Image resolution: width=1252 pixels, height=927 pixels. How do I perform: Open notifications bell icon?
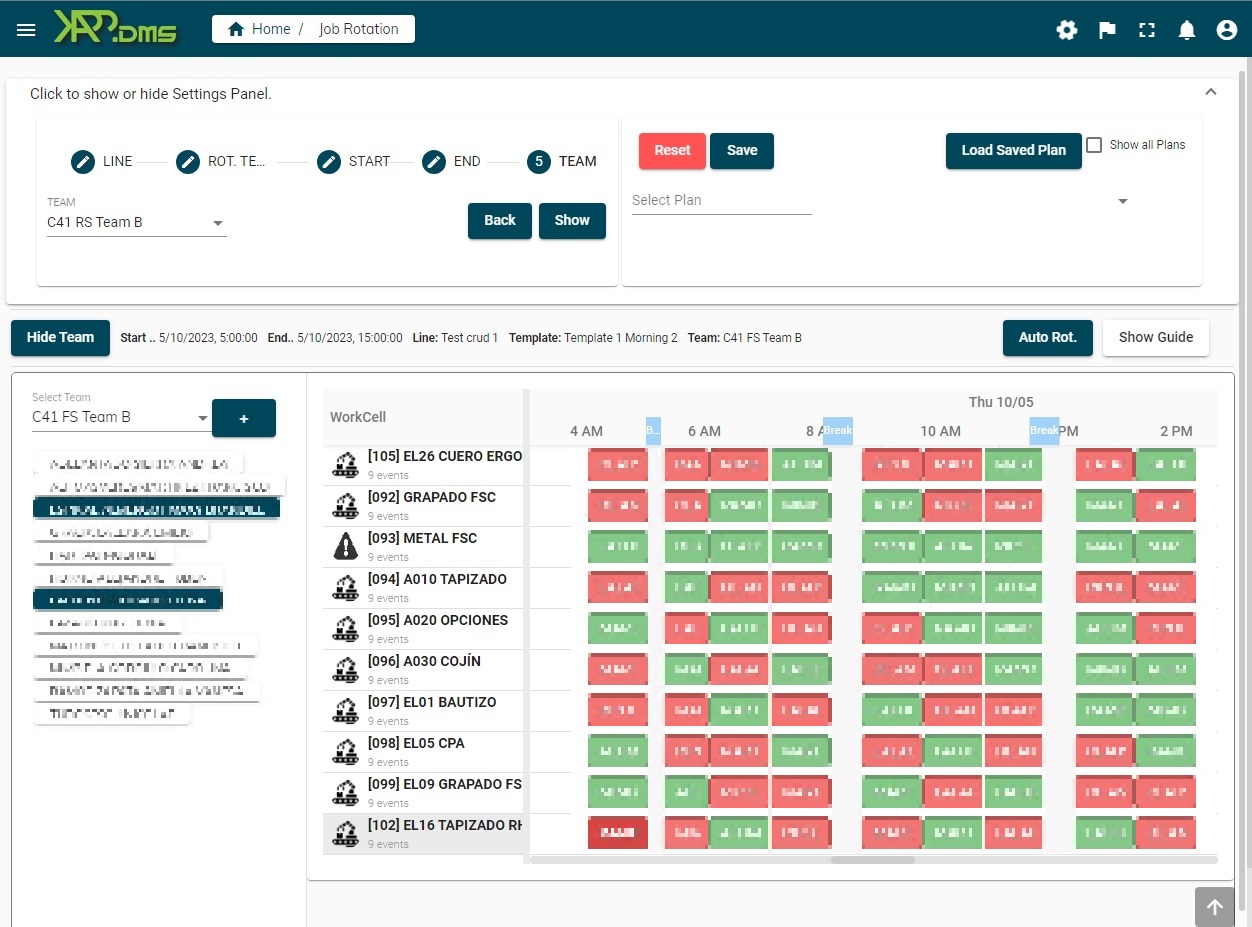tap(1187, 30)
